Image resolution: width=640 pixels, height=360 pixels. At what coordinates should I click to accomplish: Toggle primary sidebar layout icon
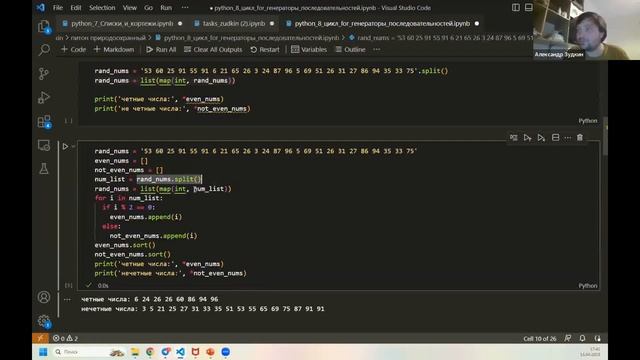click(x=516, y=8)
